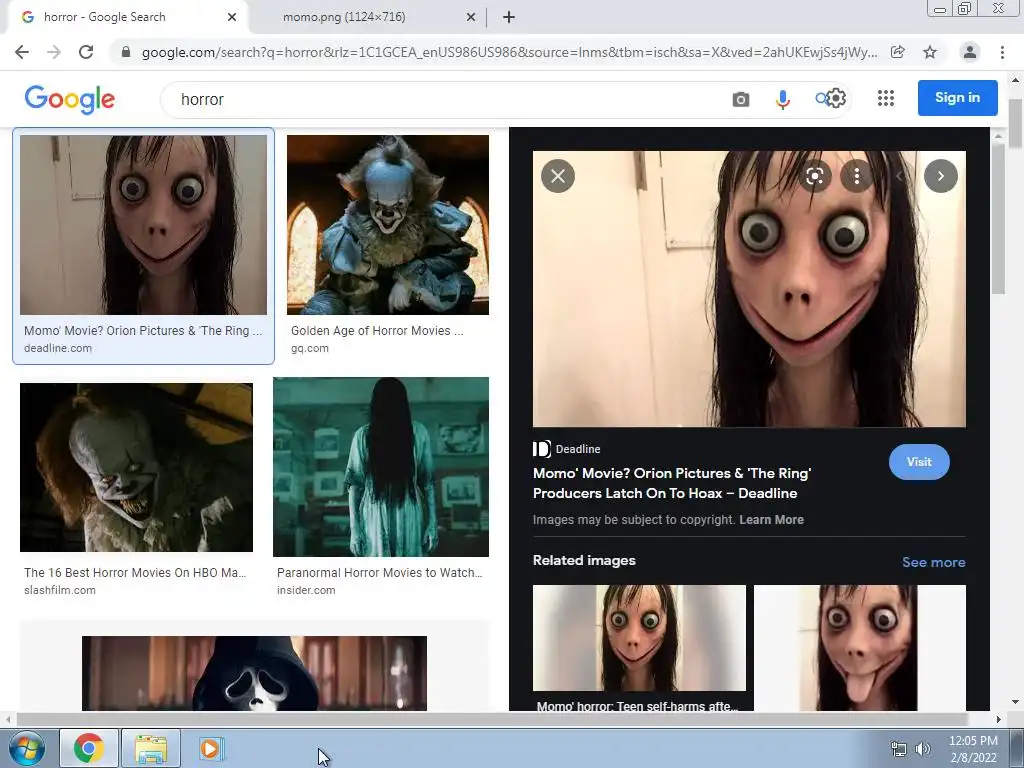
Task: Click the slashfilm.com source text
Action: [59, 590]
